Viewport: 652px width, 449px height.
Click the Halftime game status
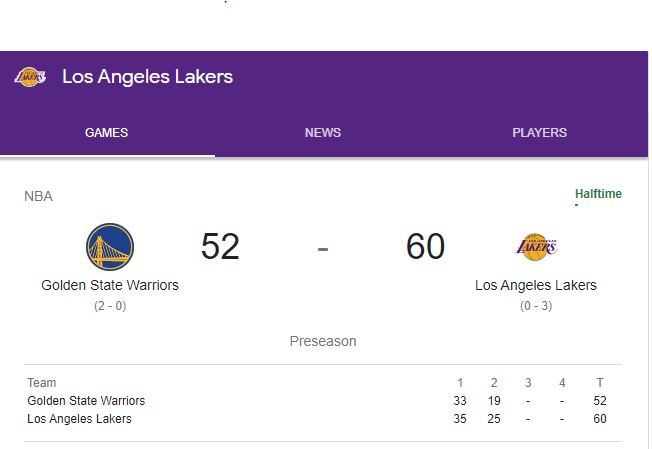(x=598, y=194)
